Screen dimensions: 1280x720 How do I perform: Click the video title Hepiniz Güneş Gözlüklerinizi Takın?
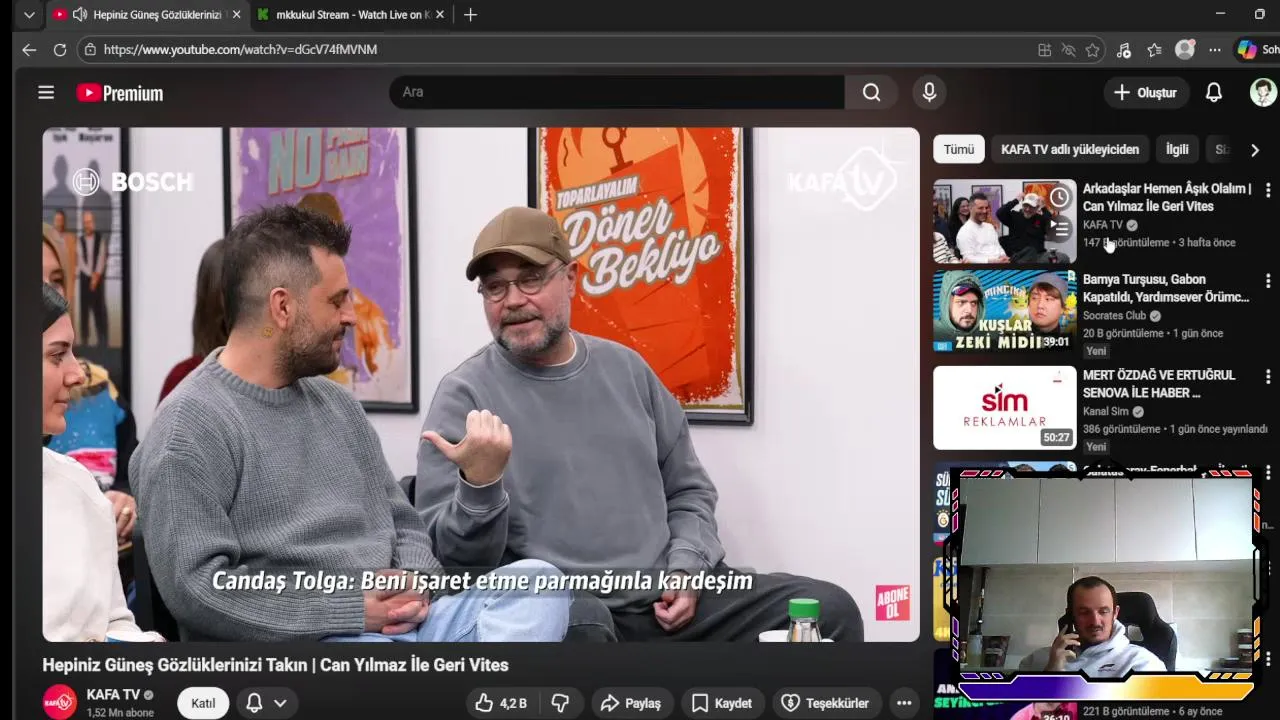click(x=275, y=665)
